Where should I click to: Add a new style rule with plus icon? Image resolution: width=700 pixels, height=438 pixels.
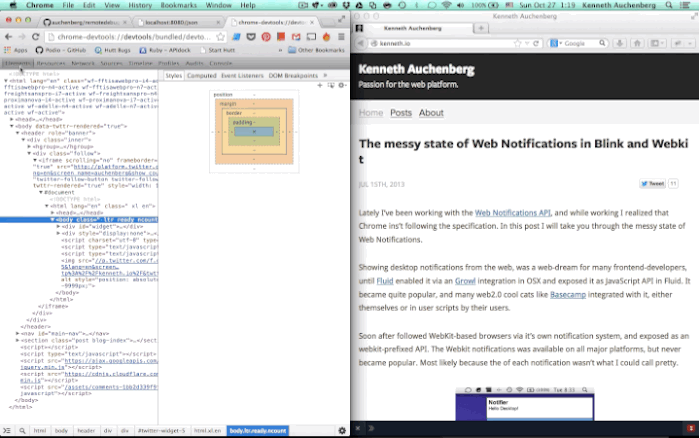(x=320, y=85)
